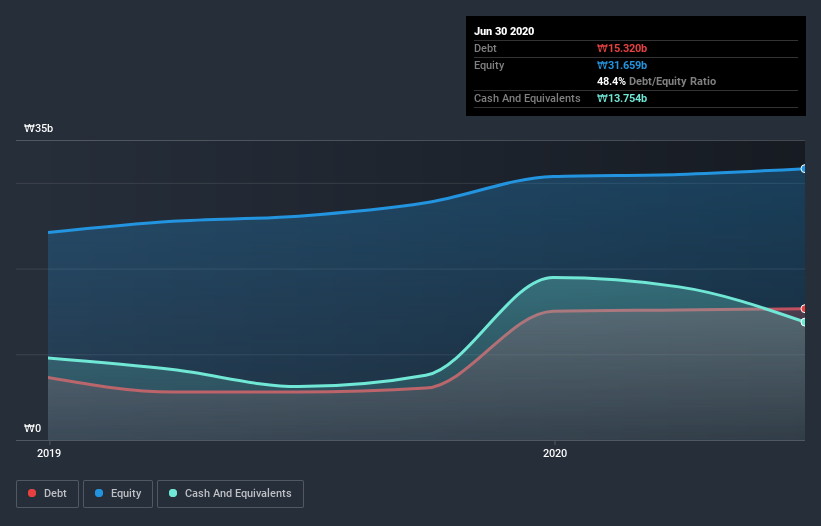
Task: Toggle the Cash And Equivalents legend button
Action: click(230, 494)
